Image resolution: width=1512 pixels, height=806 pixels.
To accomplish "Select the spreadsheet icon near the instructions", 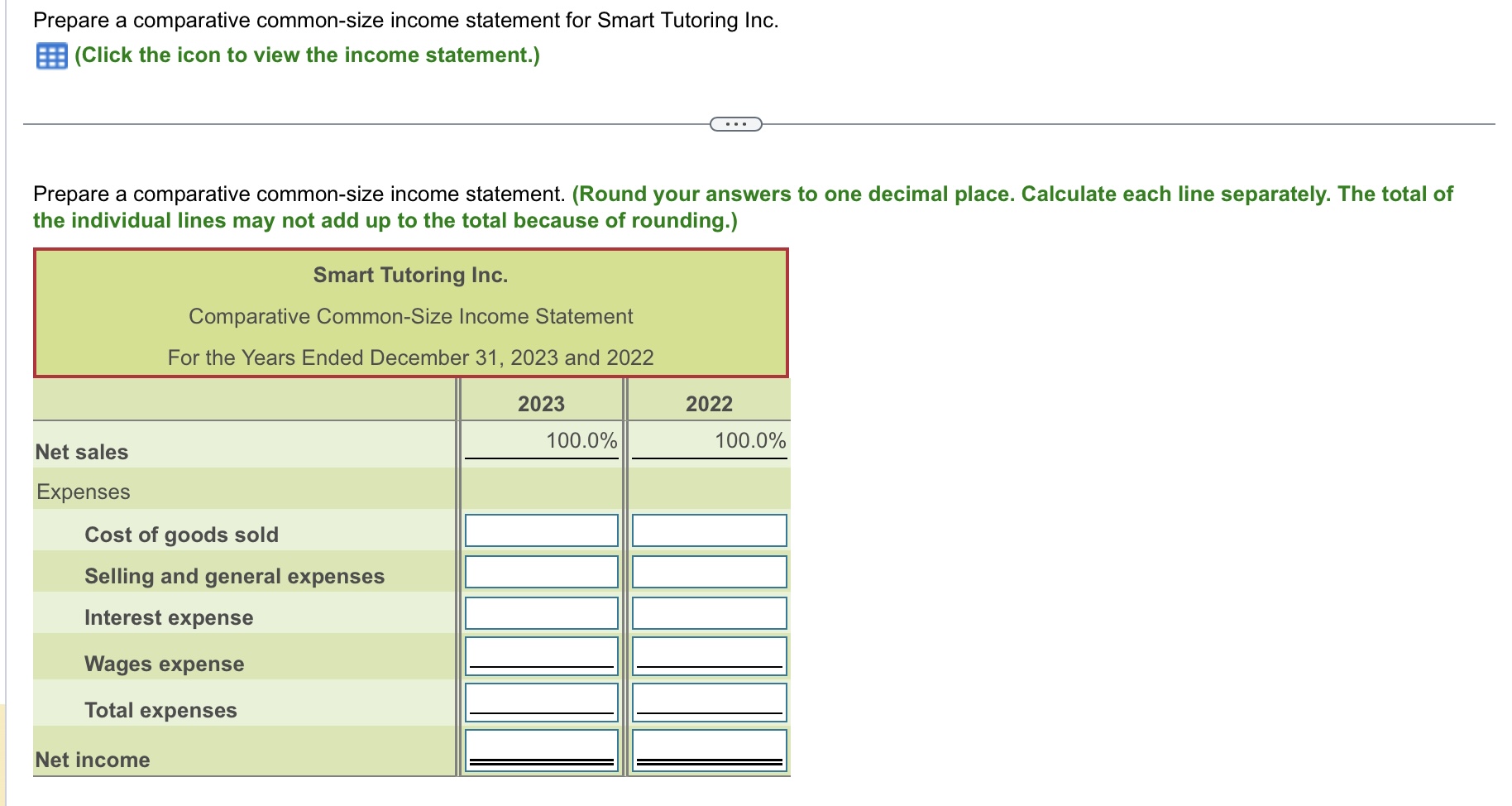I will (x=50, y=55).
